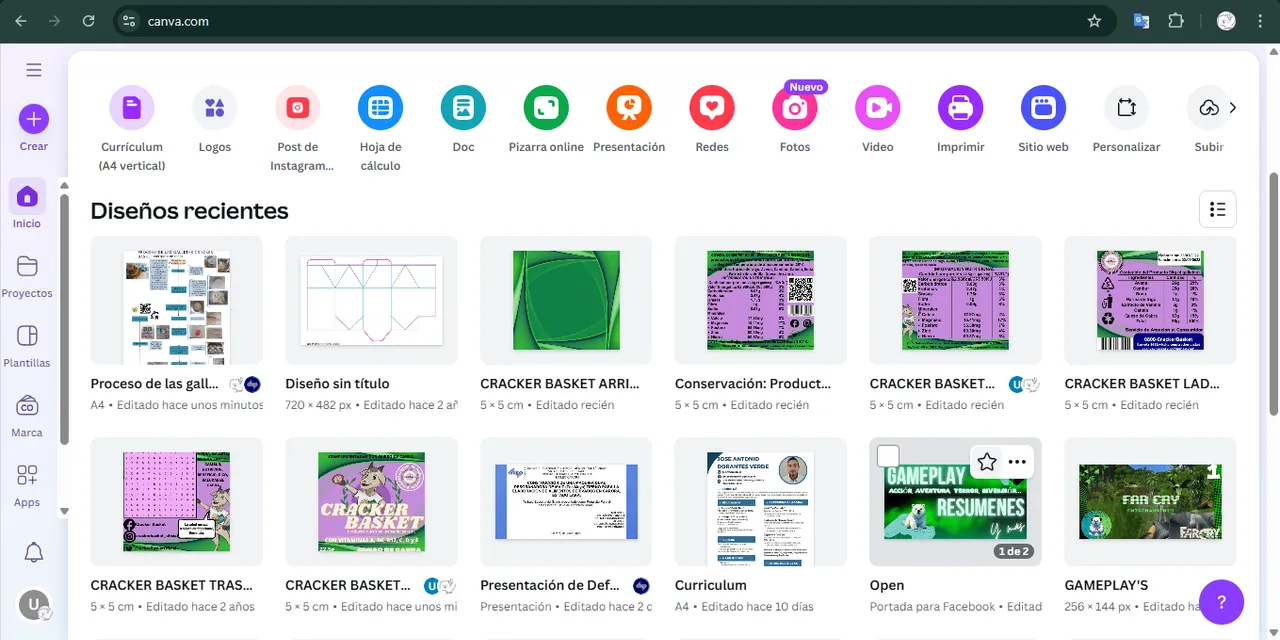Open the purple help question-mark button
This screenshot has width=1280, height=640.
(1221, 602)
